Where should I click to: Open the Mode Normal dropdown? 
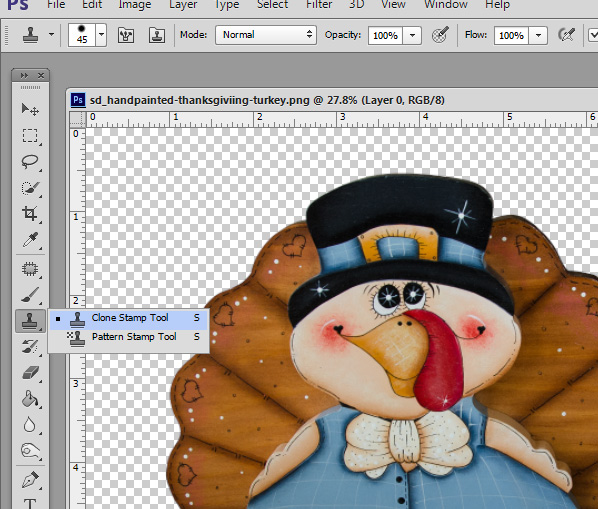(266, 35)
